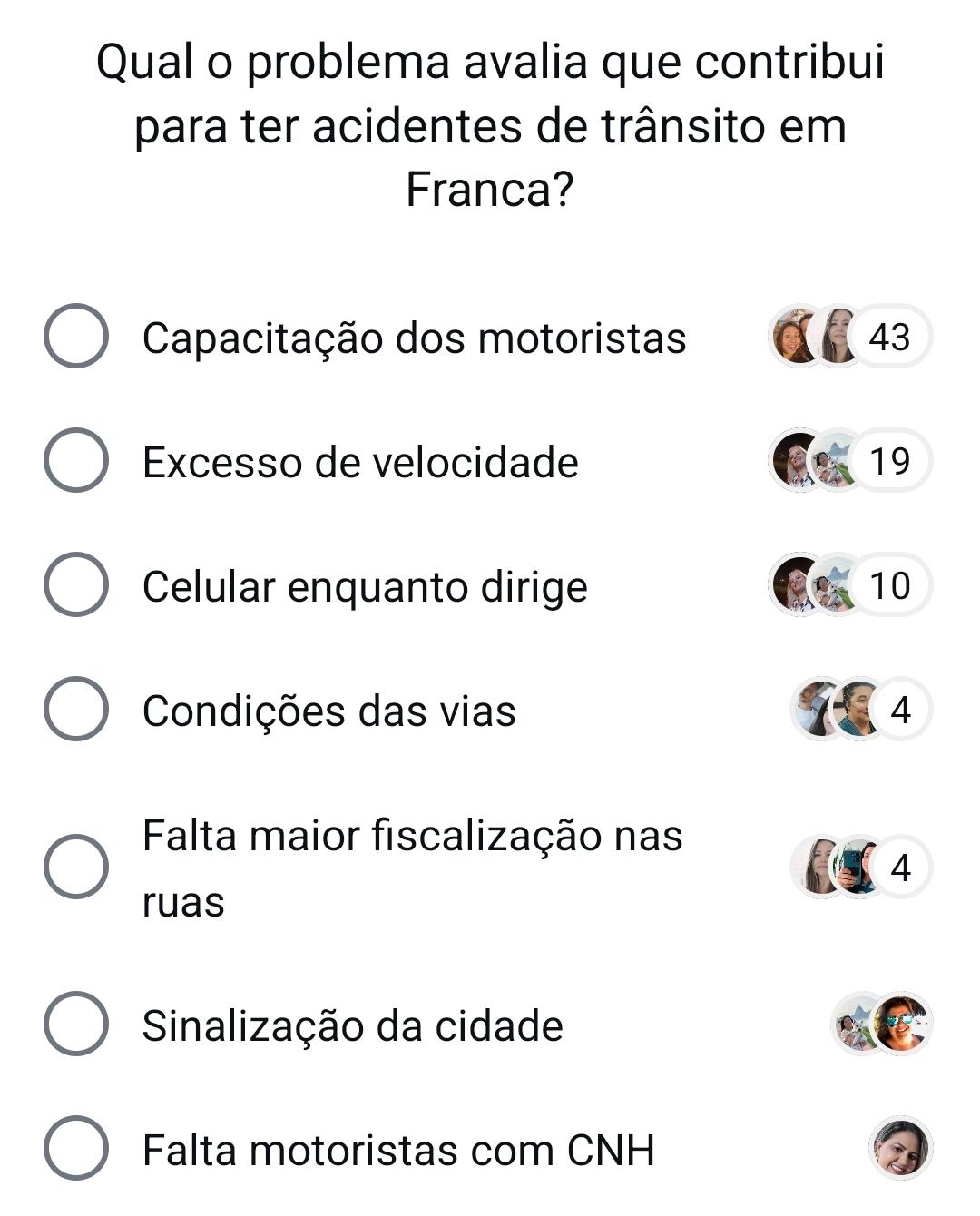Click the poll question about acidentes de trânsito
The height and width of the screenshot is (1216, 980).
490,125
